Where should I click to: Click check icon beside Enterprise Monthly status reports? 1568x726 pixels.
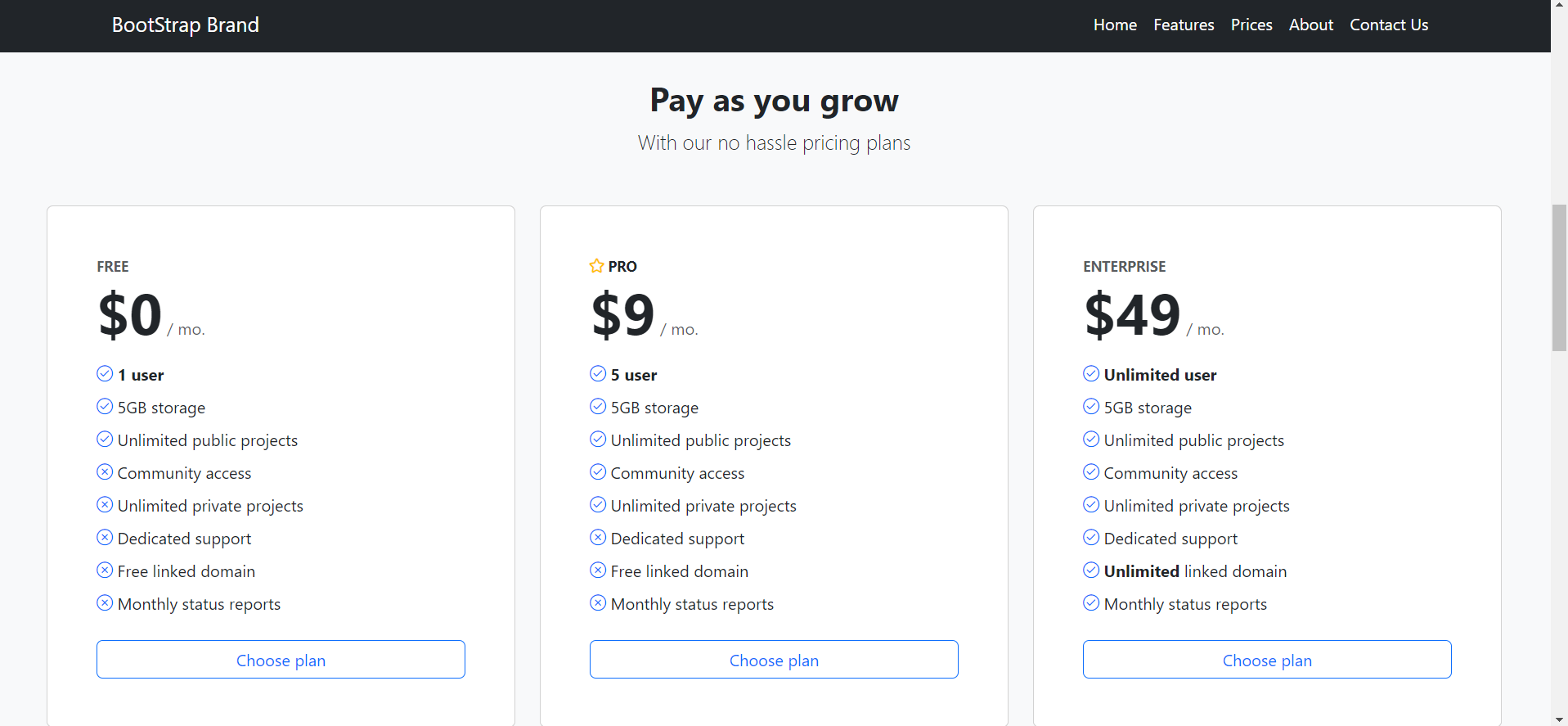[x=1091, y=603]
